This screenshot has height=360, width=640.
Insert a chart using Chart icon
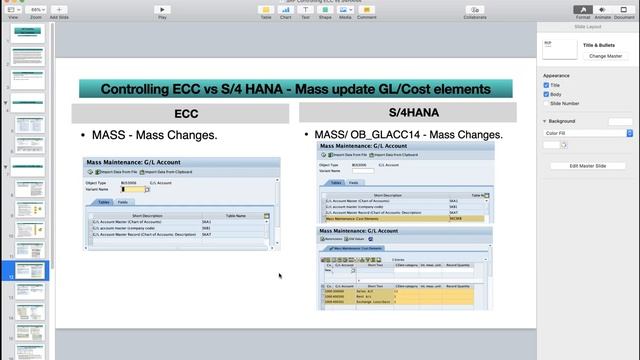click(286, 10)
